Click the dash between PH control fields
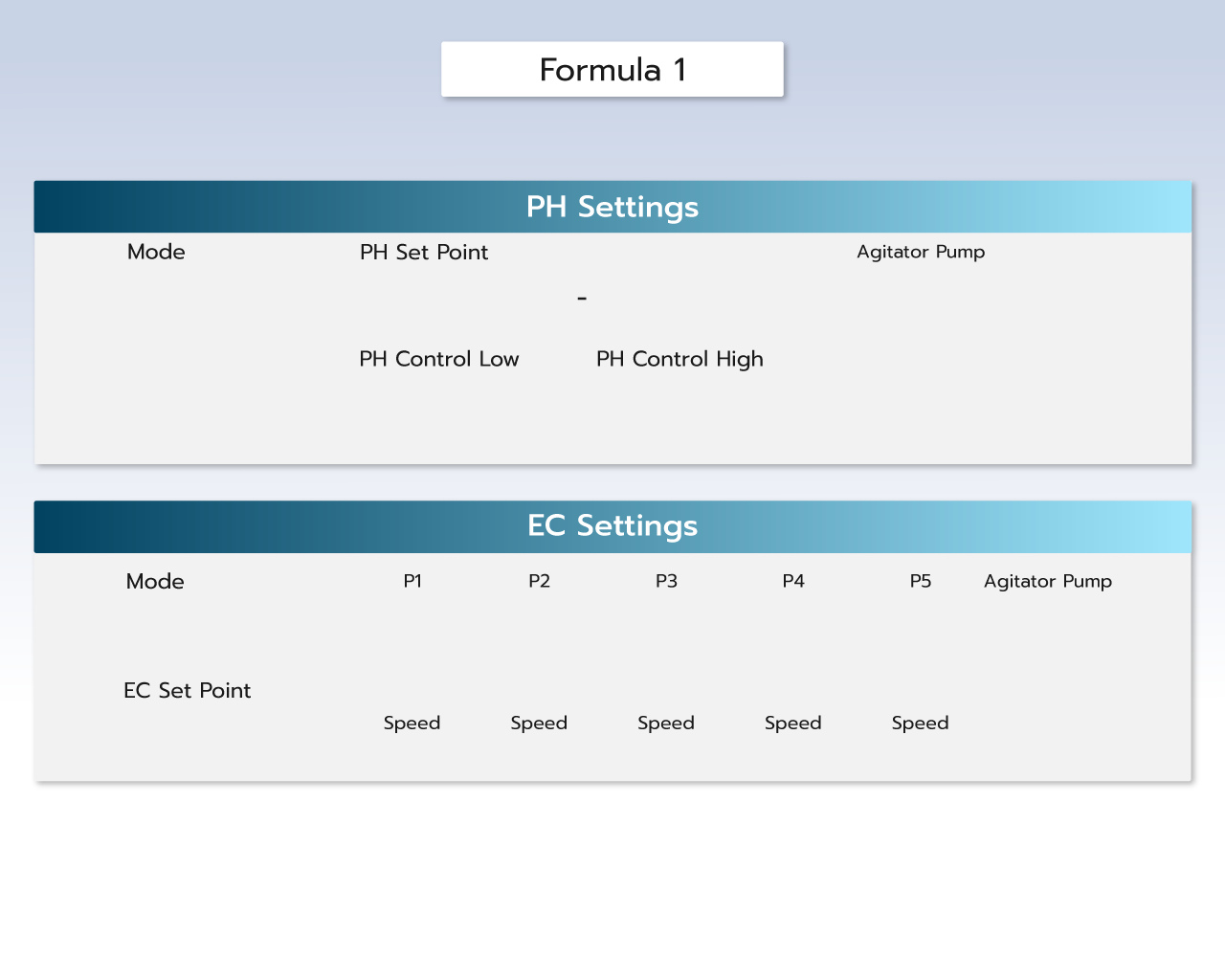 pos(582,299)
